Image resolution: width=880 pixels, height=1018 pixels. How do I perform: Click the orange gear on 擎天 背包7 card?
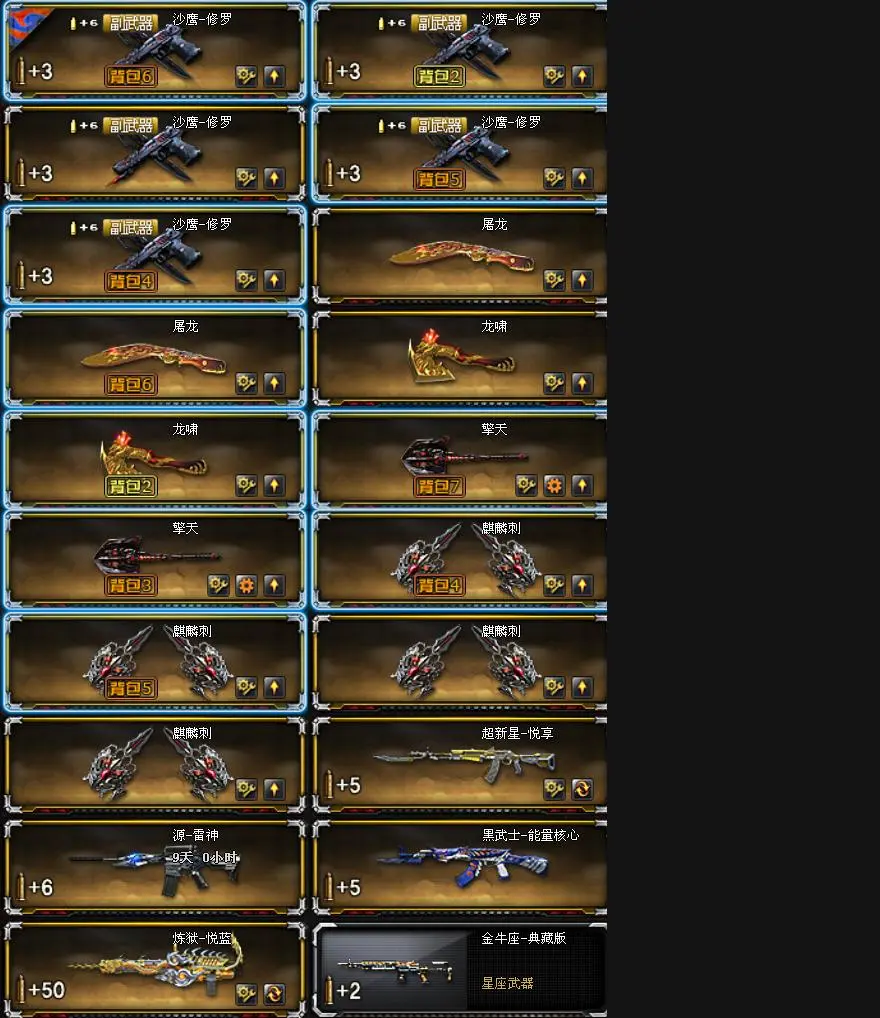(554, 485)
